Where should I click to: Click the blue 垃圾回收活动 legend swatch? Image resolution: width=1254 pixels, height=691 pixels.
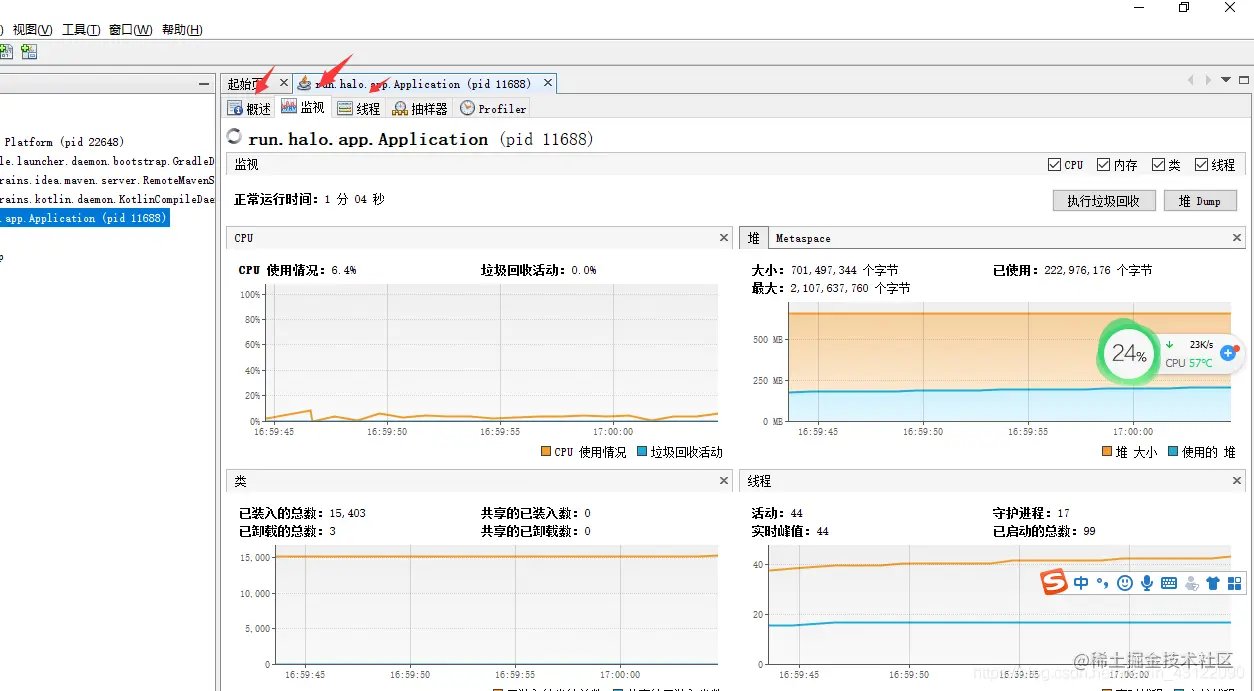coord(642,452)
